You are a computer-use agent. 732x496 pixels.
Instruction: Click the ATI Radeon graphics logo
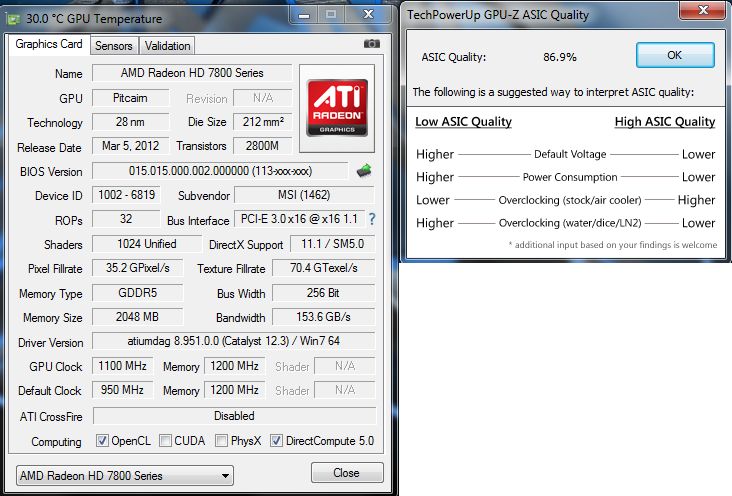337,108
